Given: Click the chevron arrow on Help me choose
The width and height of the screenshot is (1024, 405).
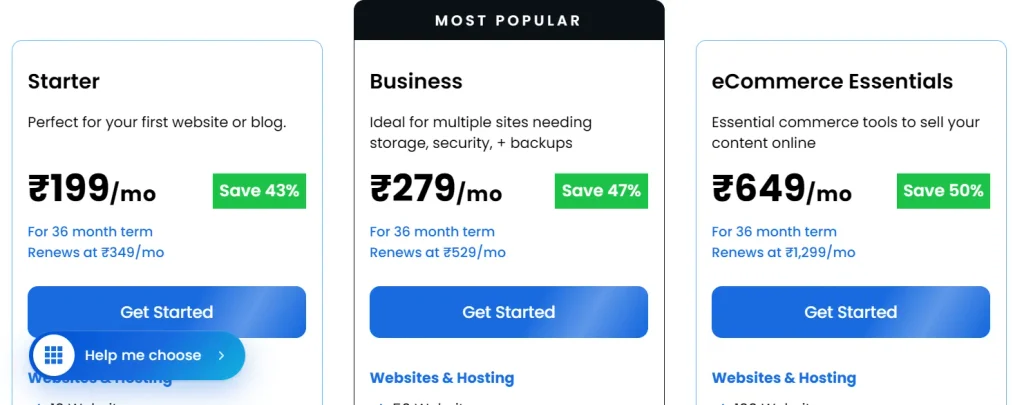Looking at the screenshot, I should [221, 355].
